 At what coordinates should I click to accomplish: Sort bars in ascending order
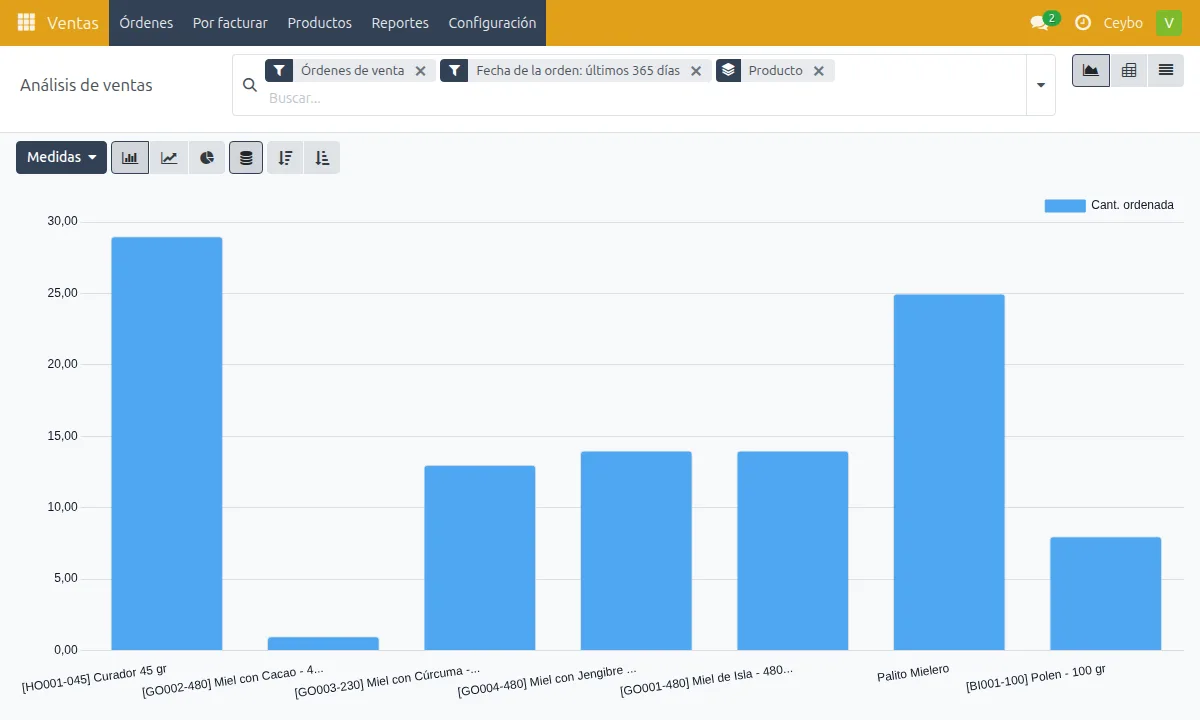point(322,158)
